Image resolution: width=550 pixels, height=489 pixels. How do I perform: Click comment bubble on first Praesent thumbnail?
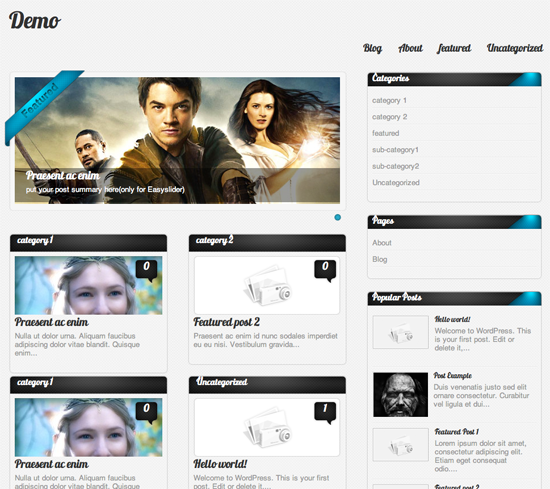click(146, 270)
